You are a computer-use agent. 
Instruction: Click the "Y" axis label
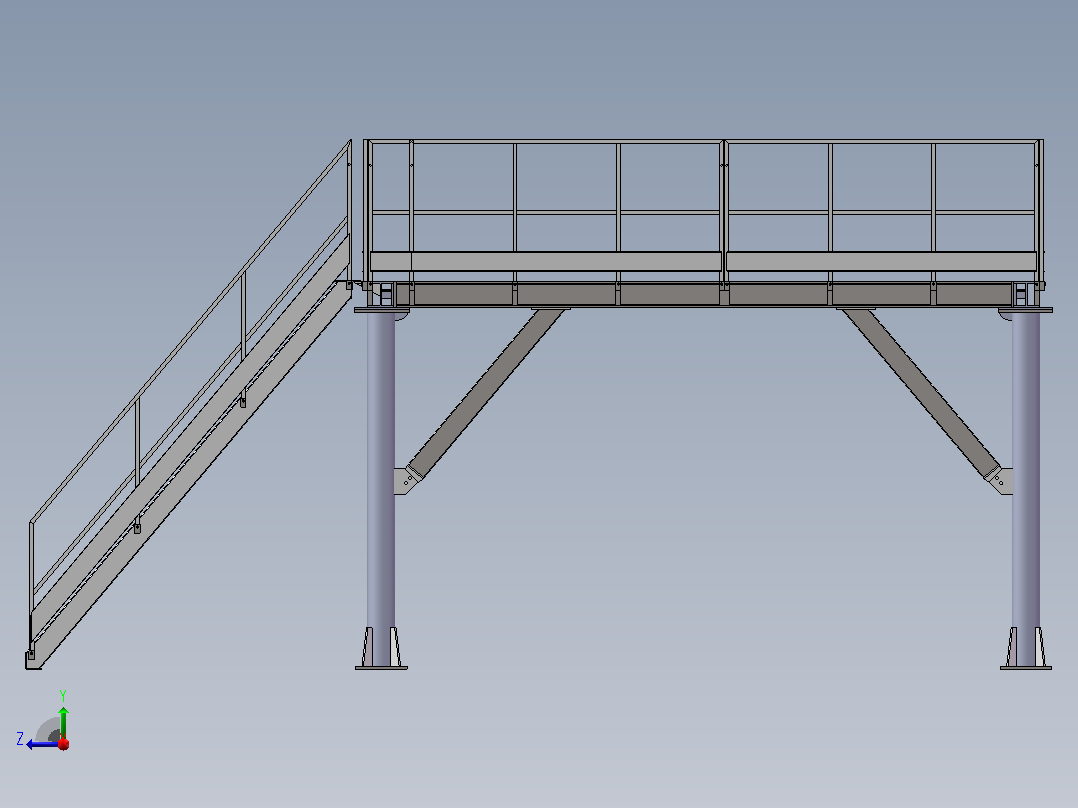pyautogui.click(x=63, y=695)
